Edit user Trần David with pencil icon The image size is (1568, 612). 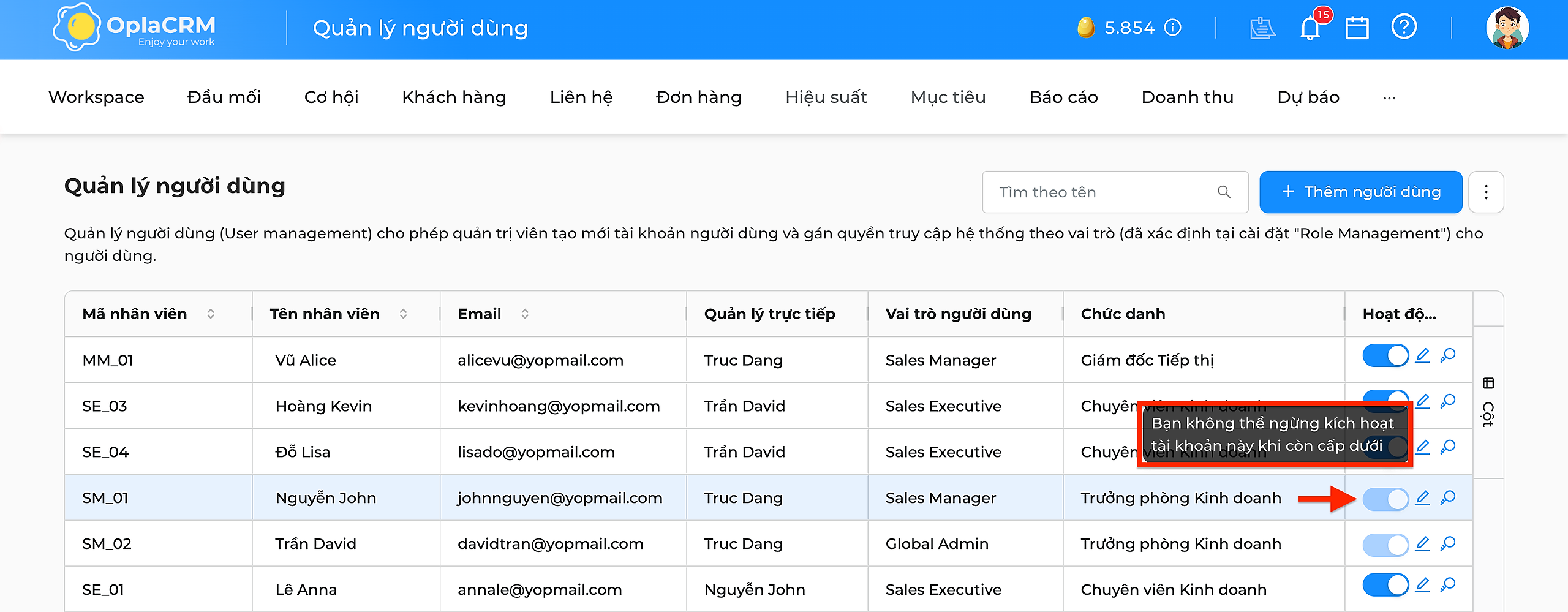tap(1423, 544)
